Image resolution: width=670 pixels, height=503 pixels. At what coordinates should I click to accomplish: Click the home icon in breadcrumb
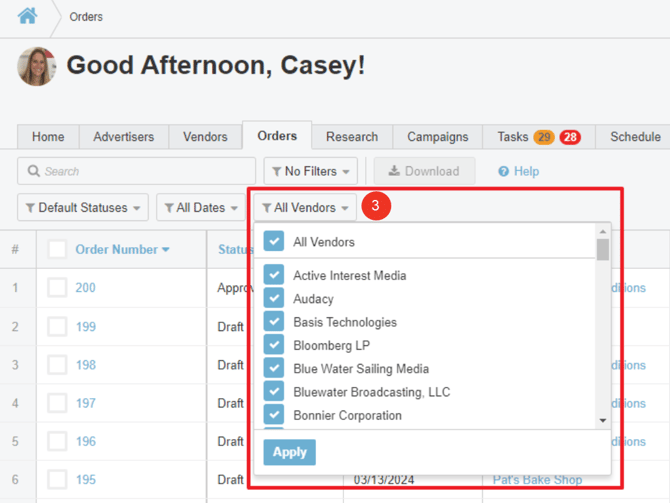coord(28,16)
